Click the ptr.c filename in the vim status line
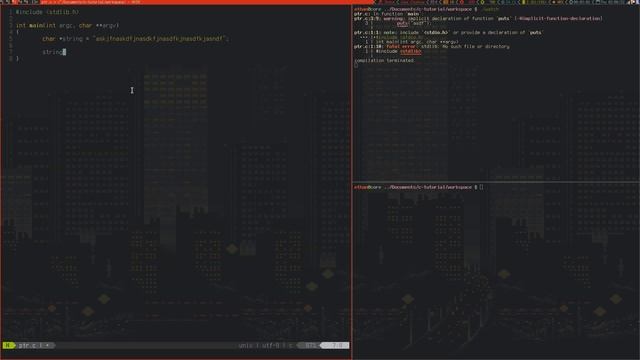This screenshot has width=640, height=360. click(27, 345)
